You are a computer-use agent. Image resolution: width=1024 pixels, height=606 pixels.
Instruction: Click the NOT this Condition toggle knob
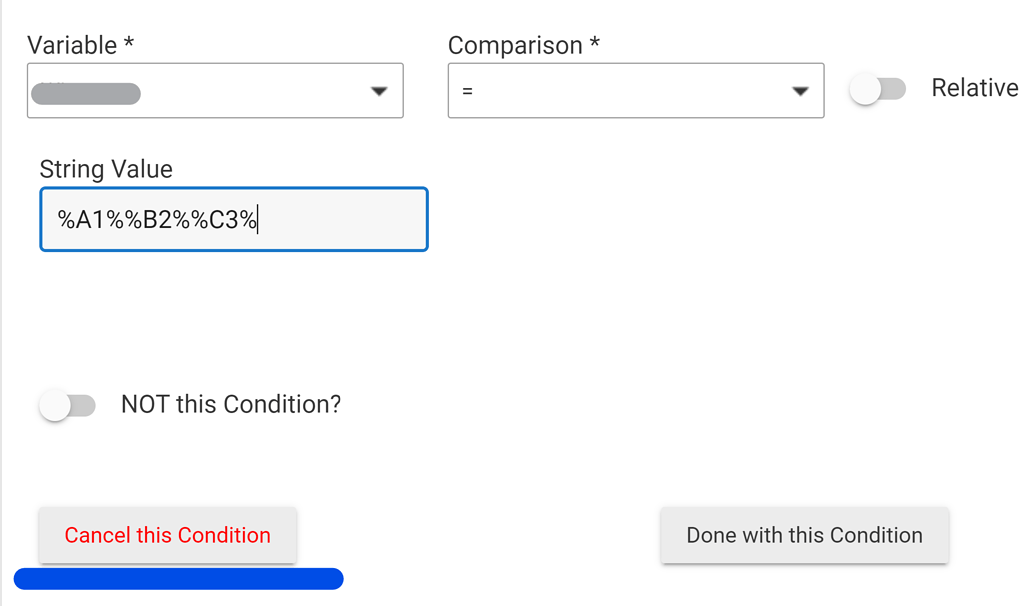pyautogui.click(x=56, y=405)
